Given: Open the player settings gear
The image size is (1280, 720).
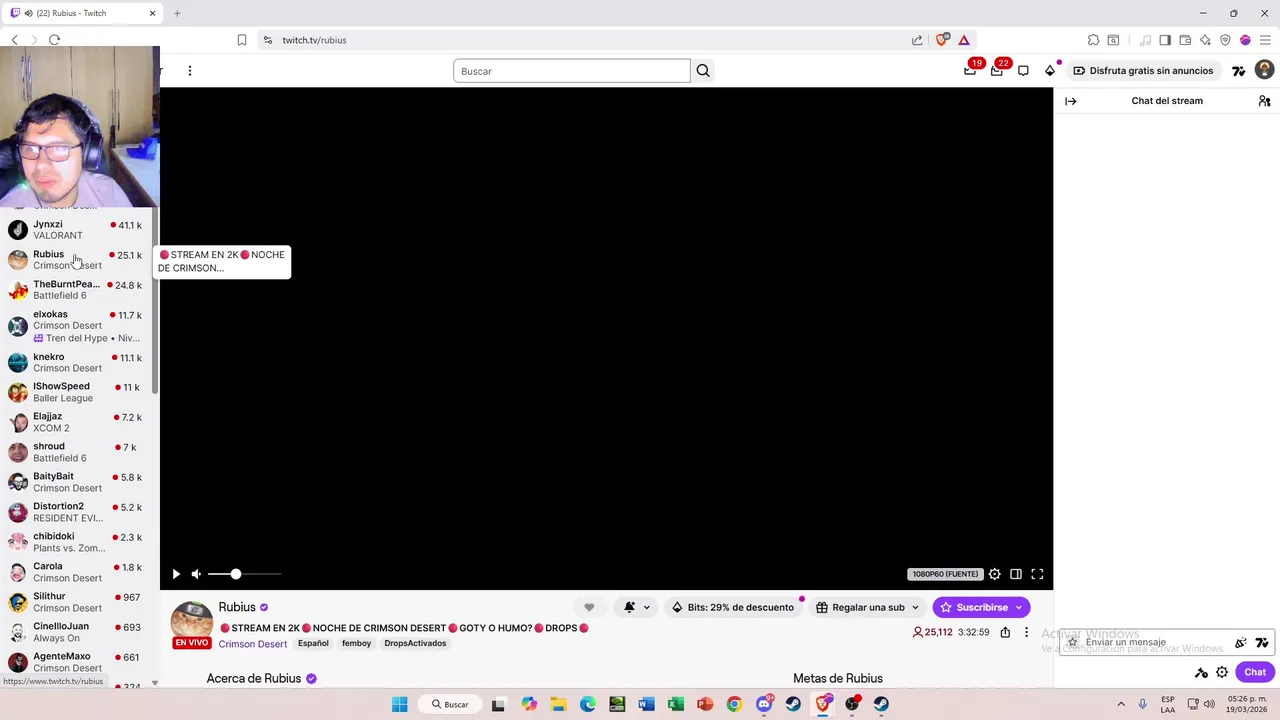Looking at the screenshot, I should 995,574.
